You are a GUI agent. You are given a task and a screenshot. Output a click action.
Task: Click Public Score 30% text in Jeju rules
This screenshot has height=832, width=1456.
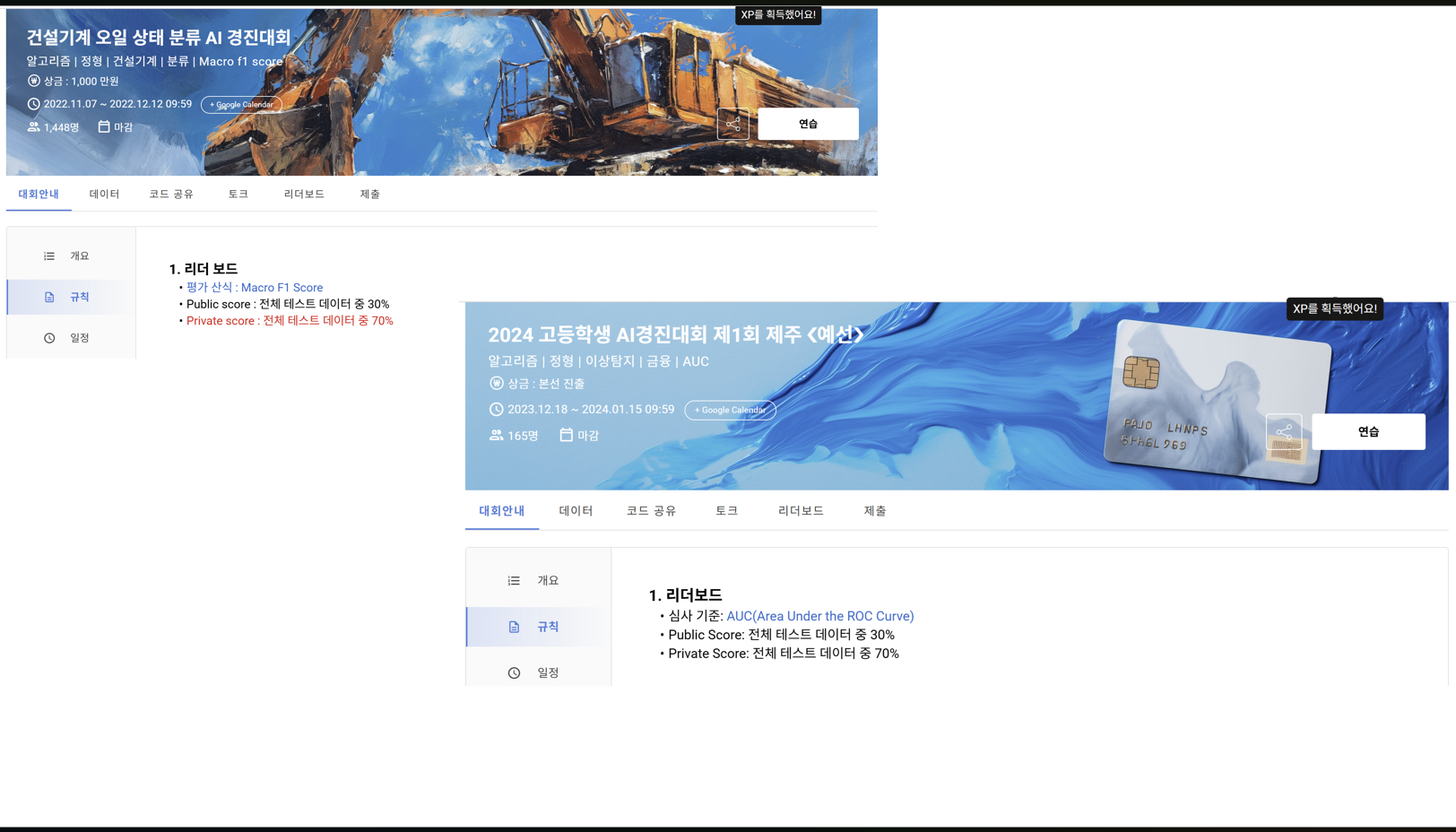coord(781,635)
